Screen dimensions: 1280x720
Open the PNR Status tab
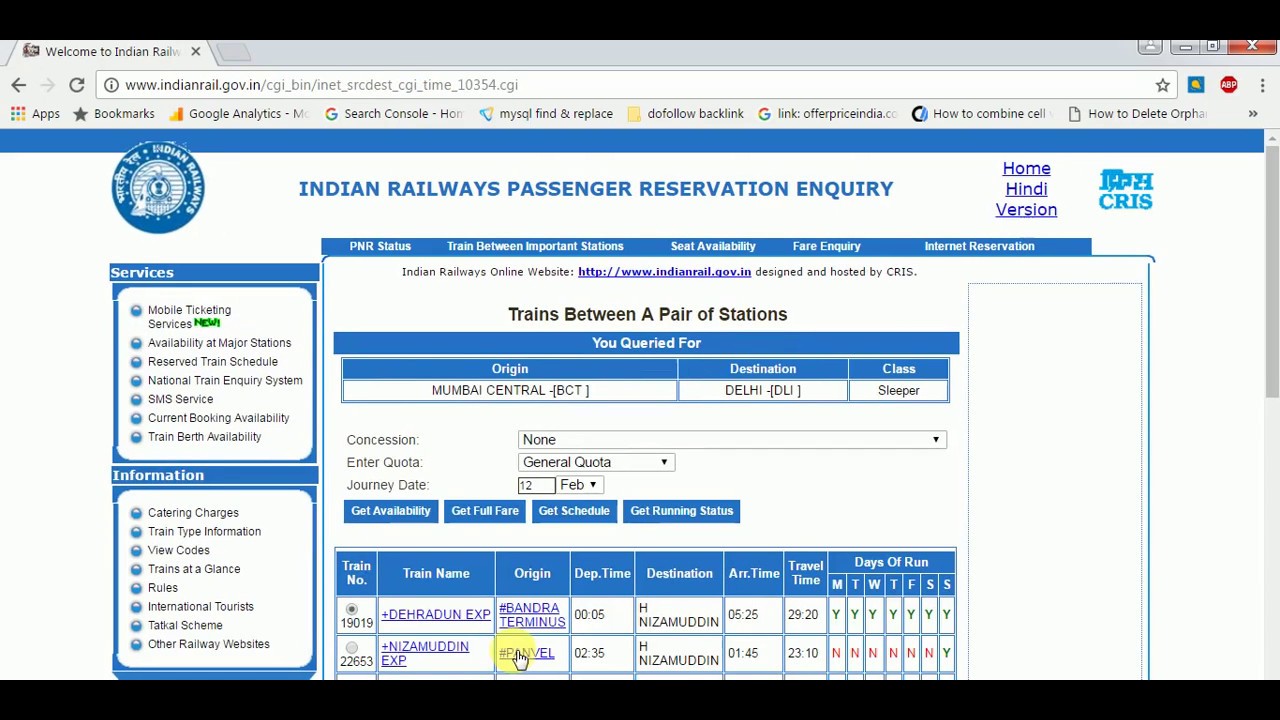click(x=380, y=246)
